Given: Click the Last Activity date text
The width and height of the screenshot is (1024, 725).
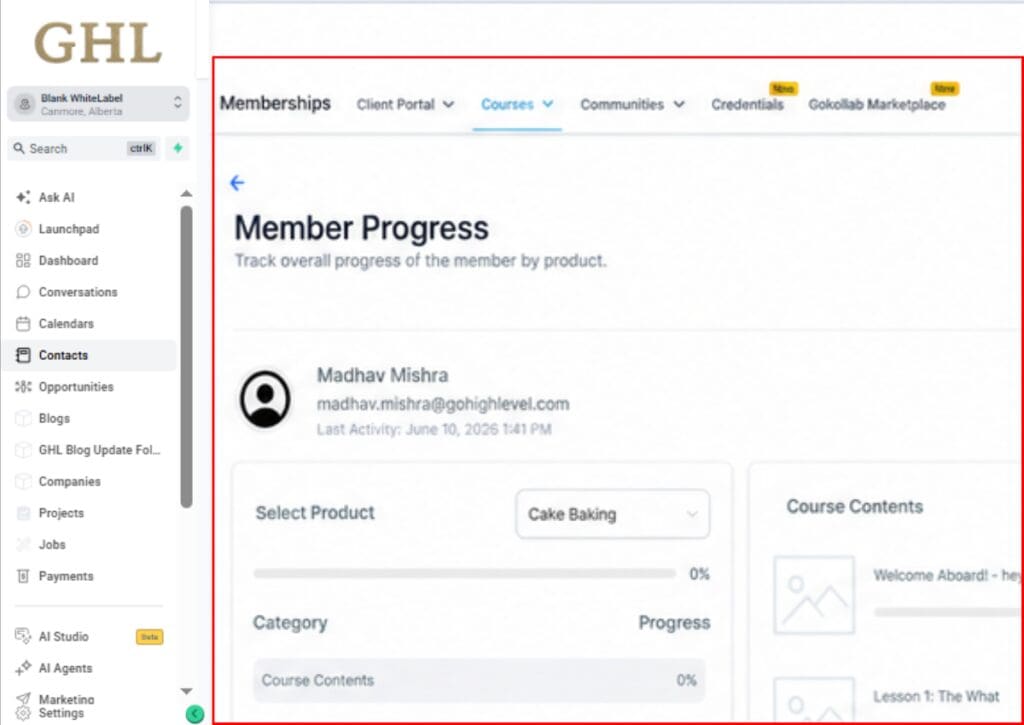Looking at the screenshot, I should 434,429.
